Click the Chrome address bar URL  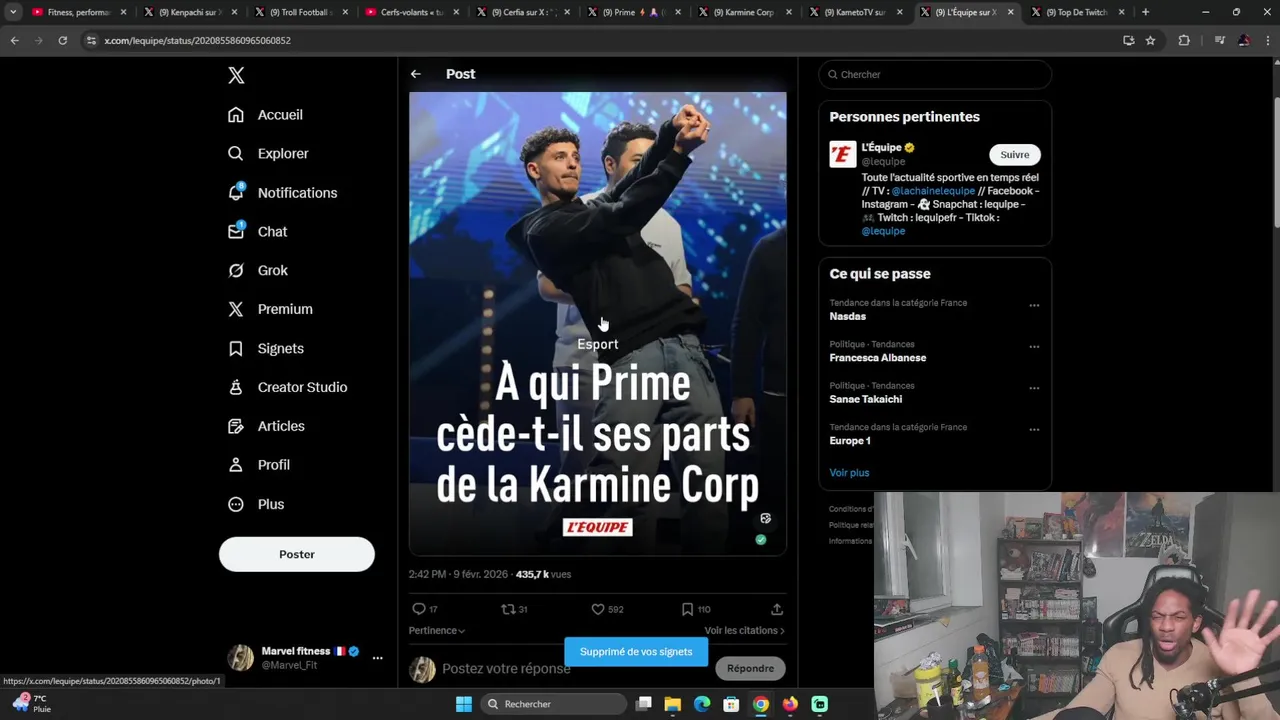(197, 40)
